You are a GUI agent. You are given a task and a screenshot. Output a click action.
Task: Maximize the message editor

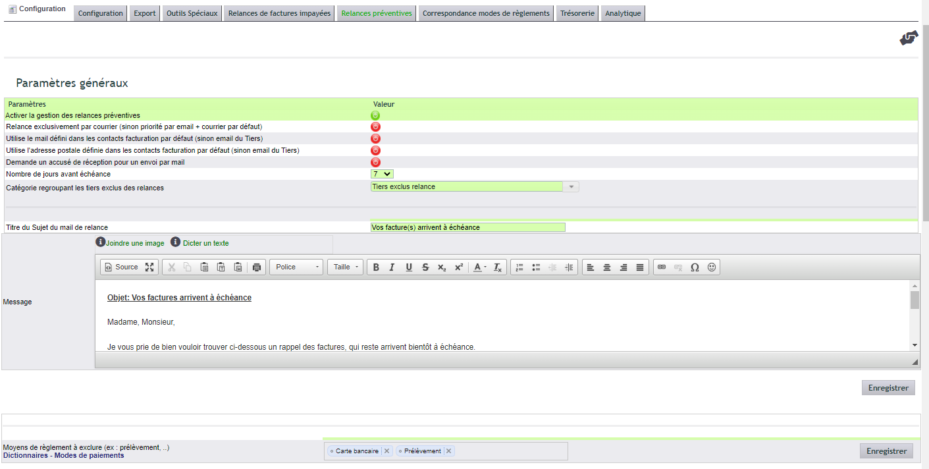(149, 267)
